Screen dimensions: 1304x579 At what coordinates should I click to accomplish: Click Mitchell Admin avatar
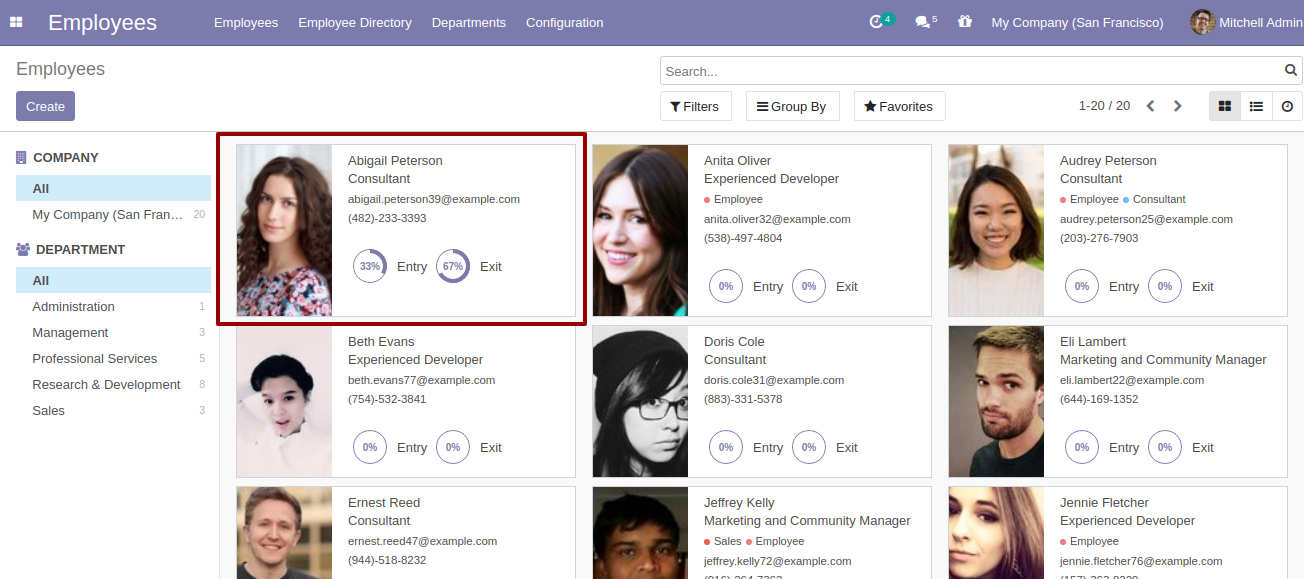point(1203,22)
